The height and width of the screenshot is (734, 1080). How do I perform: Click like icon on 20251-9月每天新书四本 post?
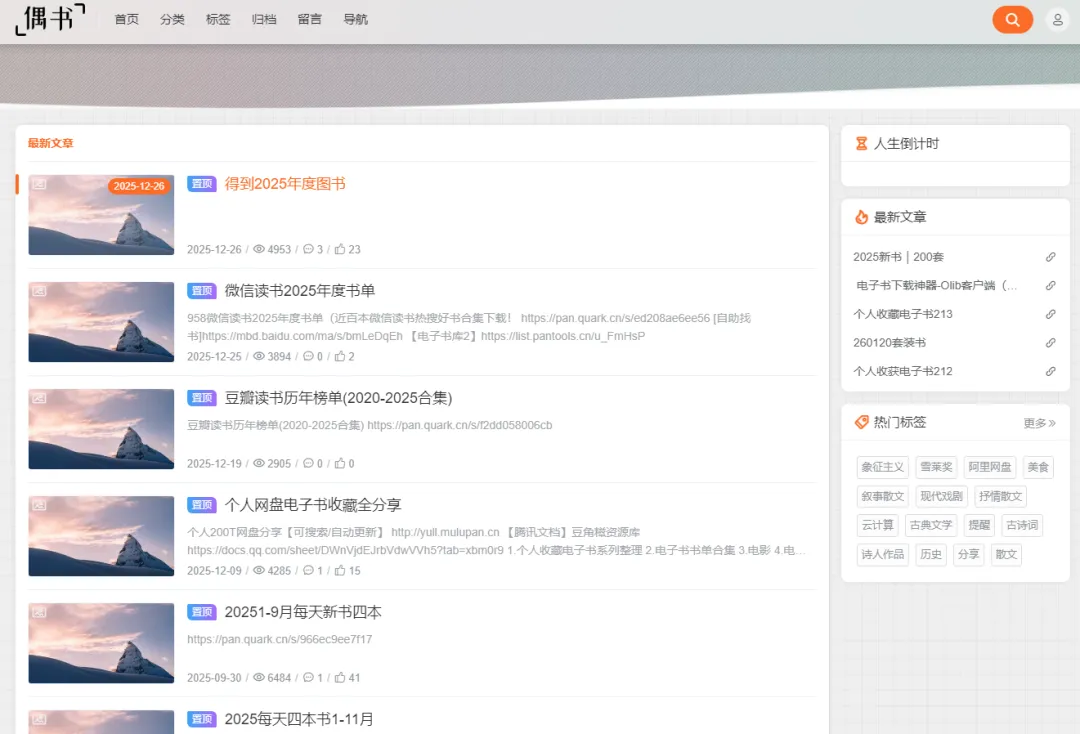coord(340,678)
